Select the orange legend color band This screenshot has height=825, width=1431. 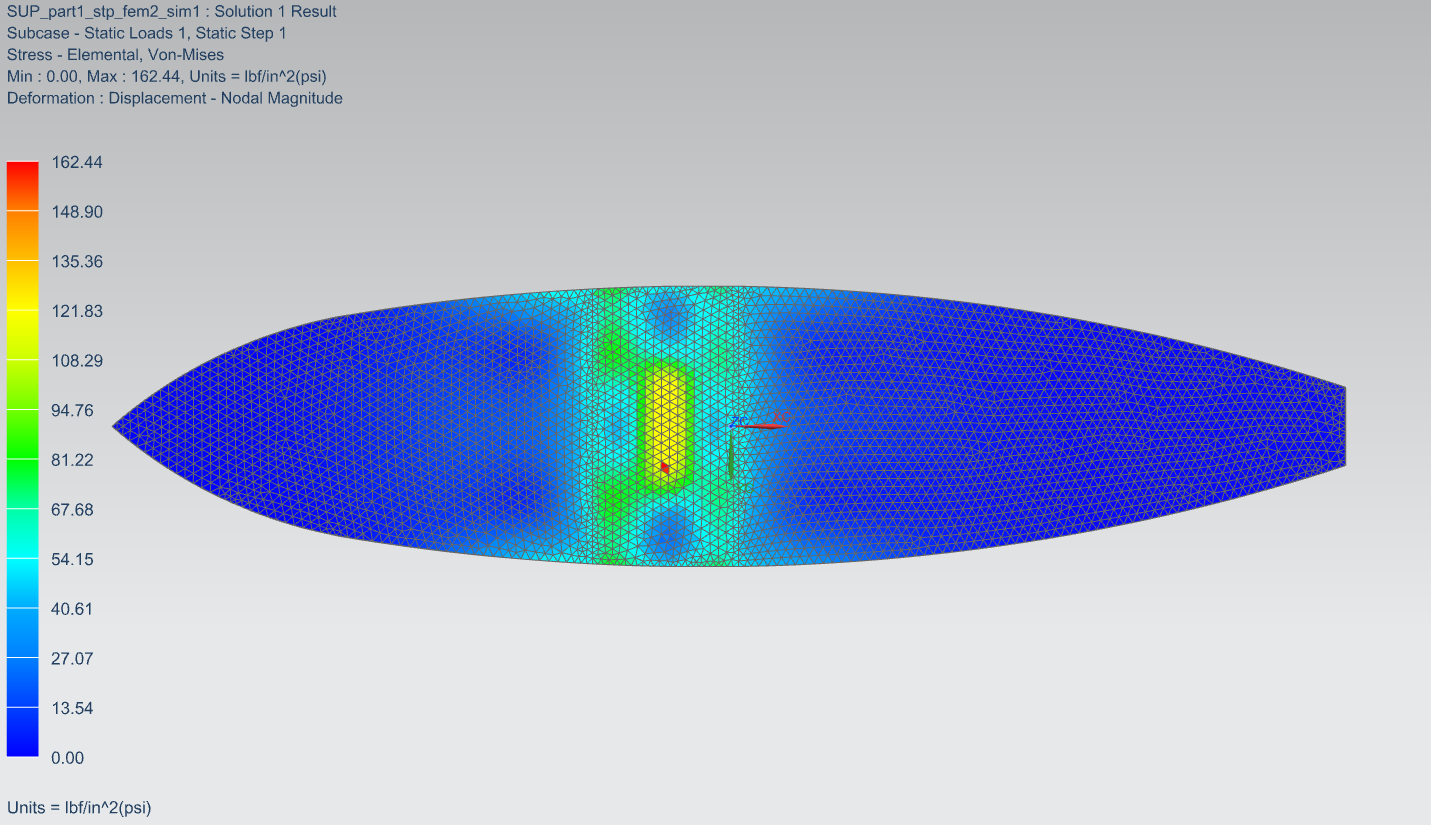(x=22, y=235)
